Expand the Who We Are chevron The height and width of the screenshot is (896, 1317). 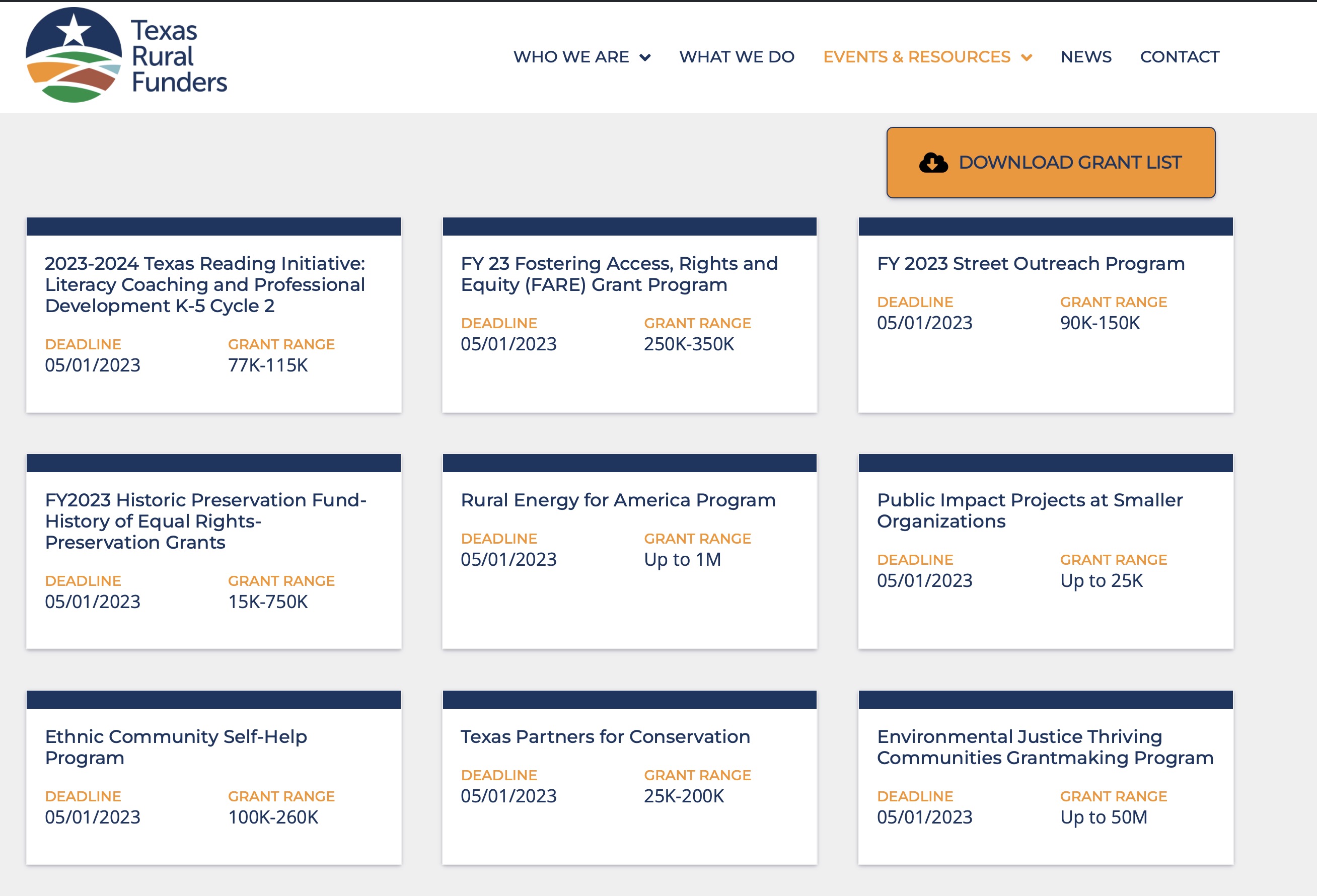(645, 57)
